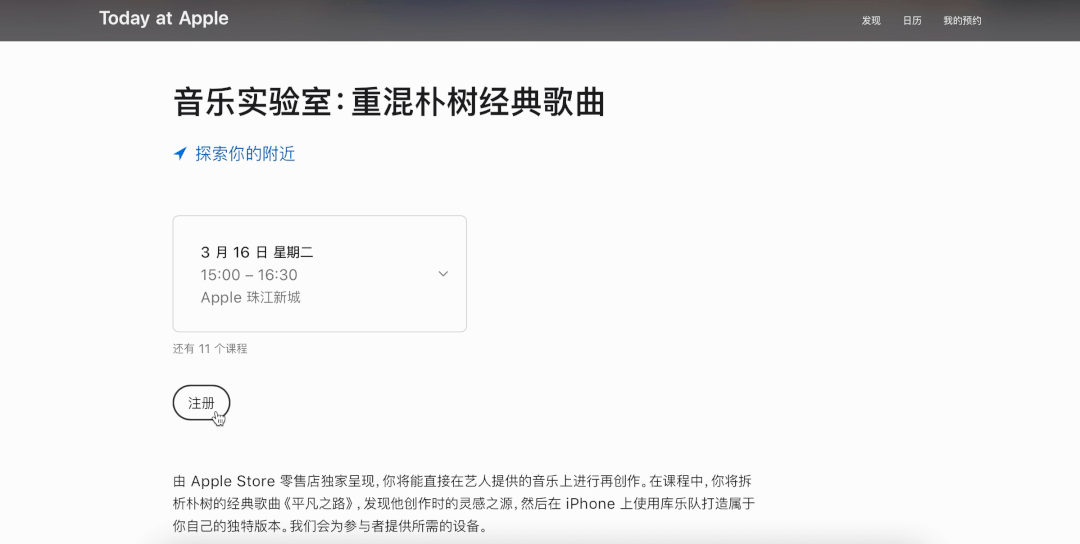Viewport: 1080px width, 544px height.
Task: Expand the session selector chevron
Action: pyautogui.click(x=444, y=274)
